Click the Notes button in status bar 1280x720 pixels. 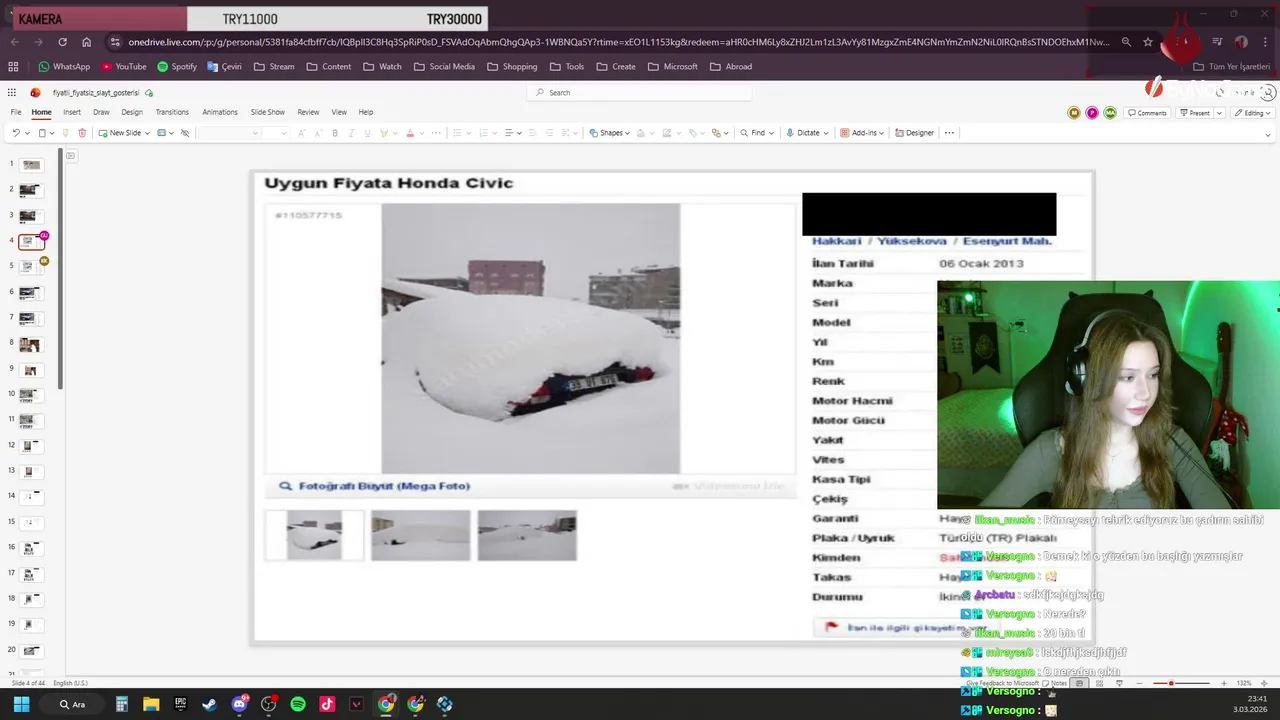pos(1056,683)
